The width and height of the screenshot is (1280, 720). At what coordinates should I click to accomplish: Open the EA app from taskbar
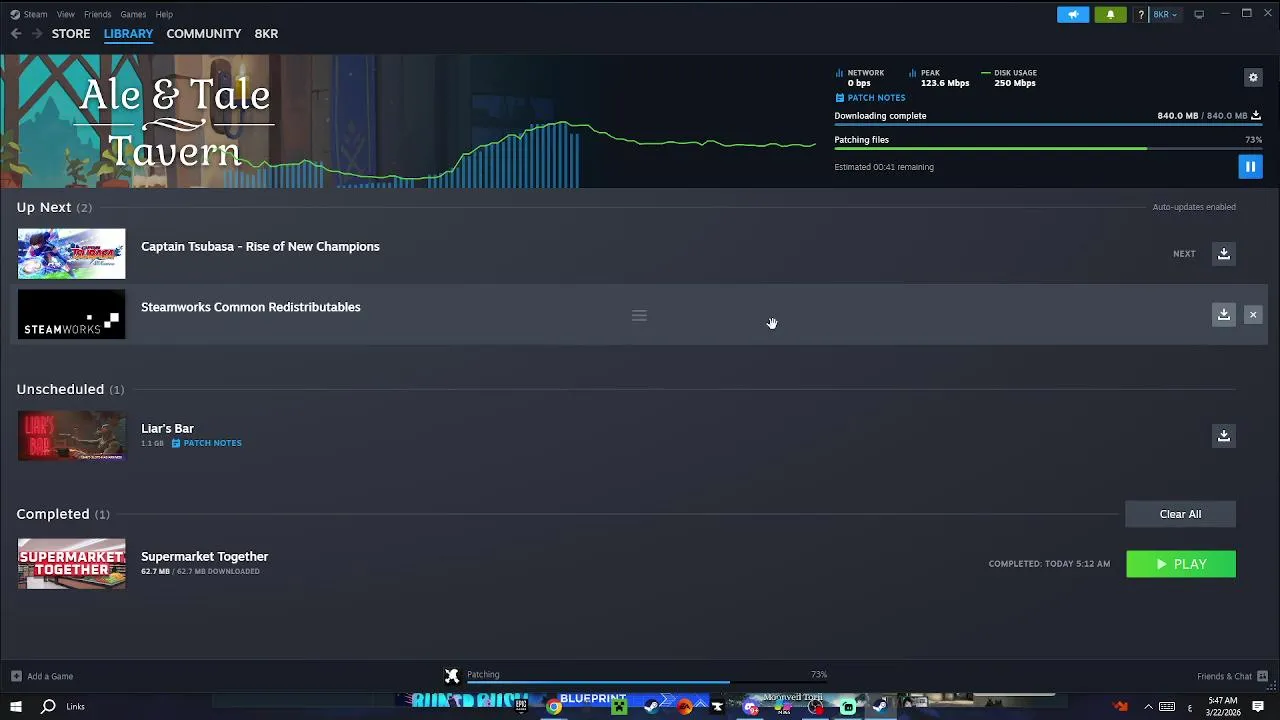pos(684,707)
